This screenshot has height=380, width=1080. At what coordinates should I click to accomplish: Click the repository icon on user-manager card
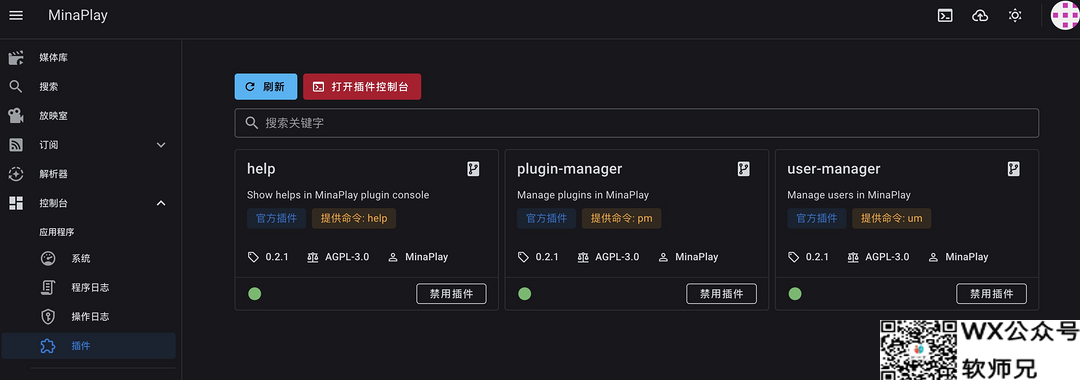point(1013,169)
